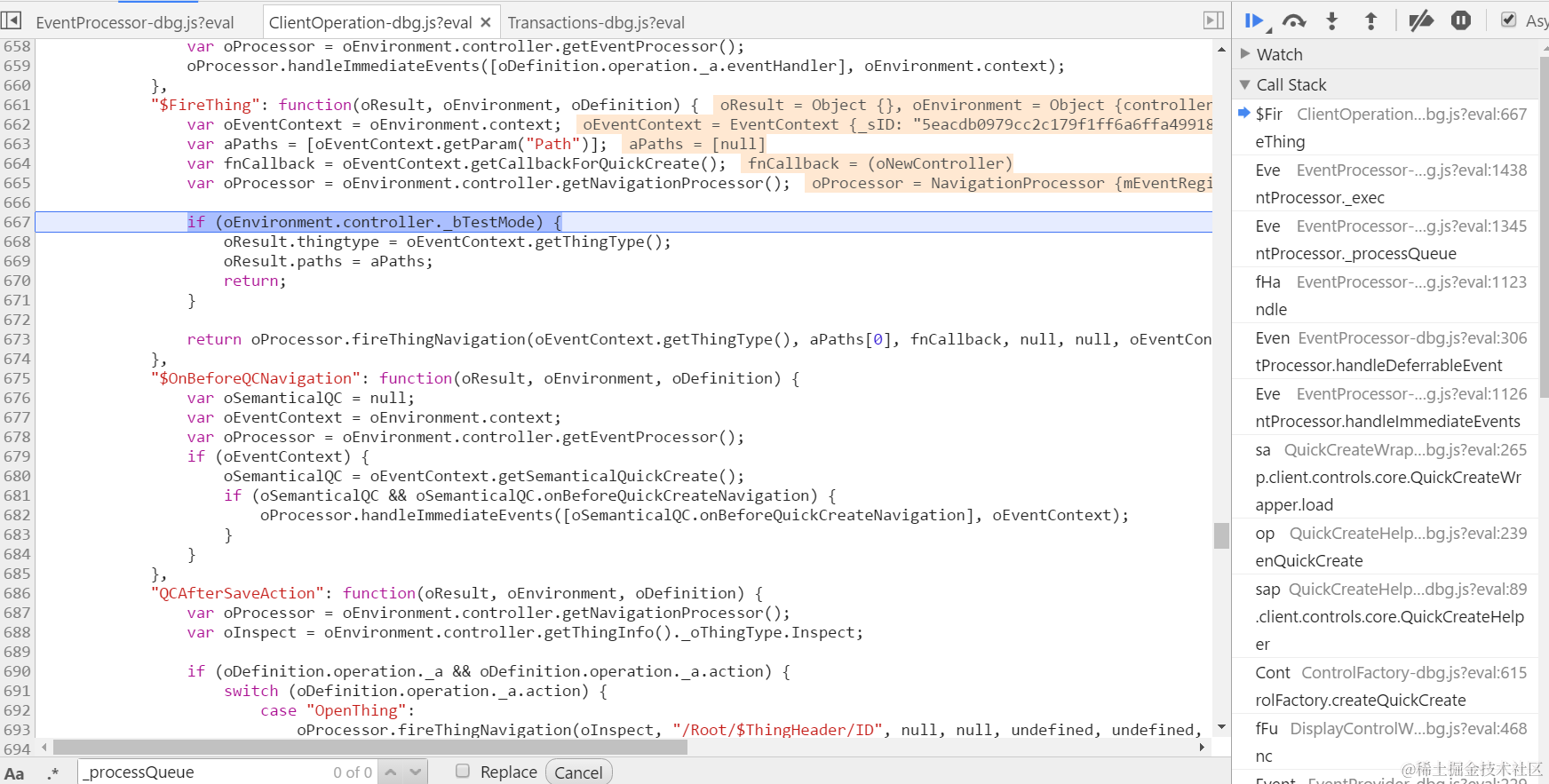The height and width of the screenshot is (784, 1549).
Task: Open EventProcessor-dbg.js?eval:306 link
Action: click(x=1412, y=337)
